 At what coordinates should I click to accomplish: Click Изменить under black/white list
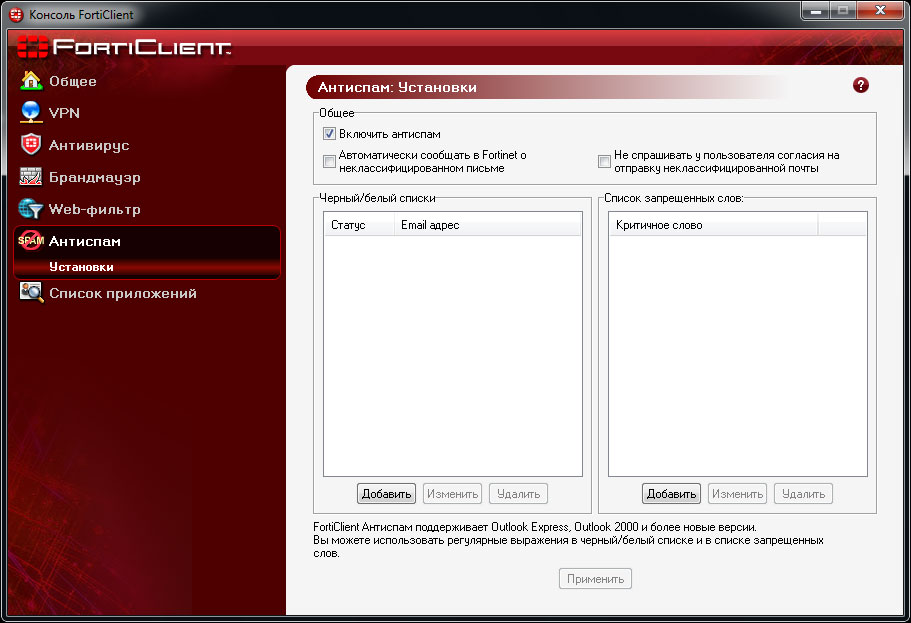(x=453, y=493)
